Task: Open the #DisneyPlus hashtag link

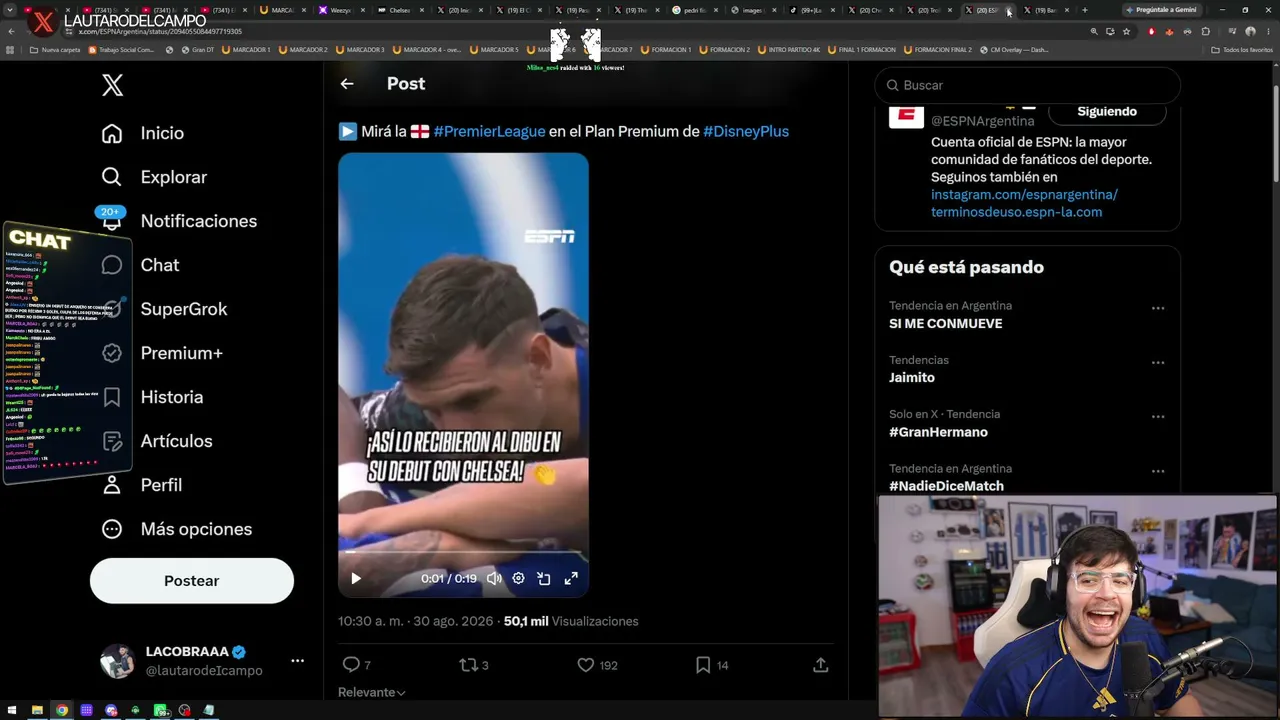Action: (x=746, y=131)
